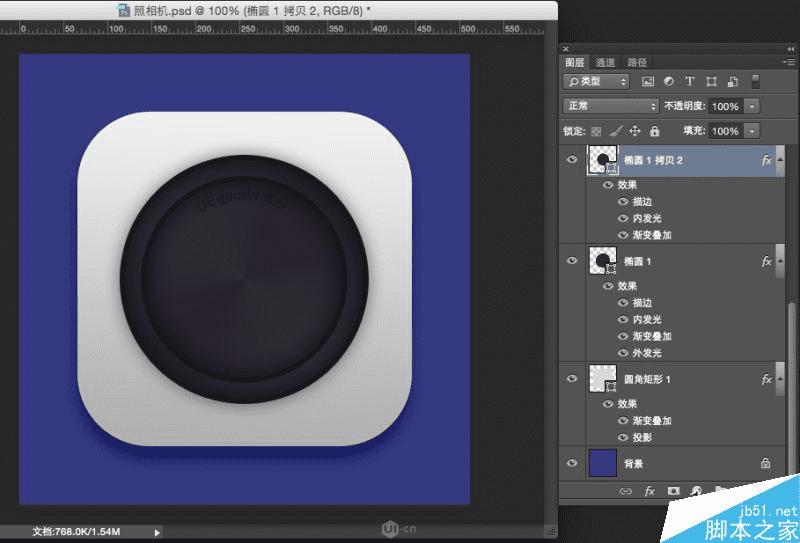Image resolution: width=800 pixels, height=543 pixels.
Task: Open the 类型 layer filter dropdown
Action: [x=597, y=82]
